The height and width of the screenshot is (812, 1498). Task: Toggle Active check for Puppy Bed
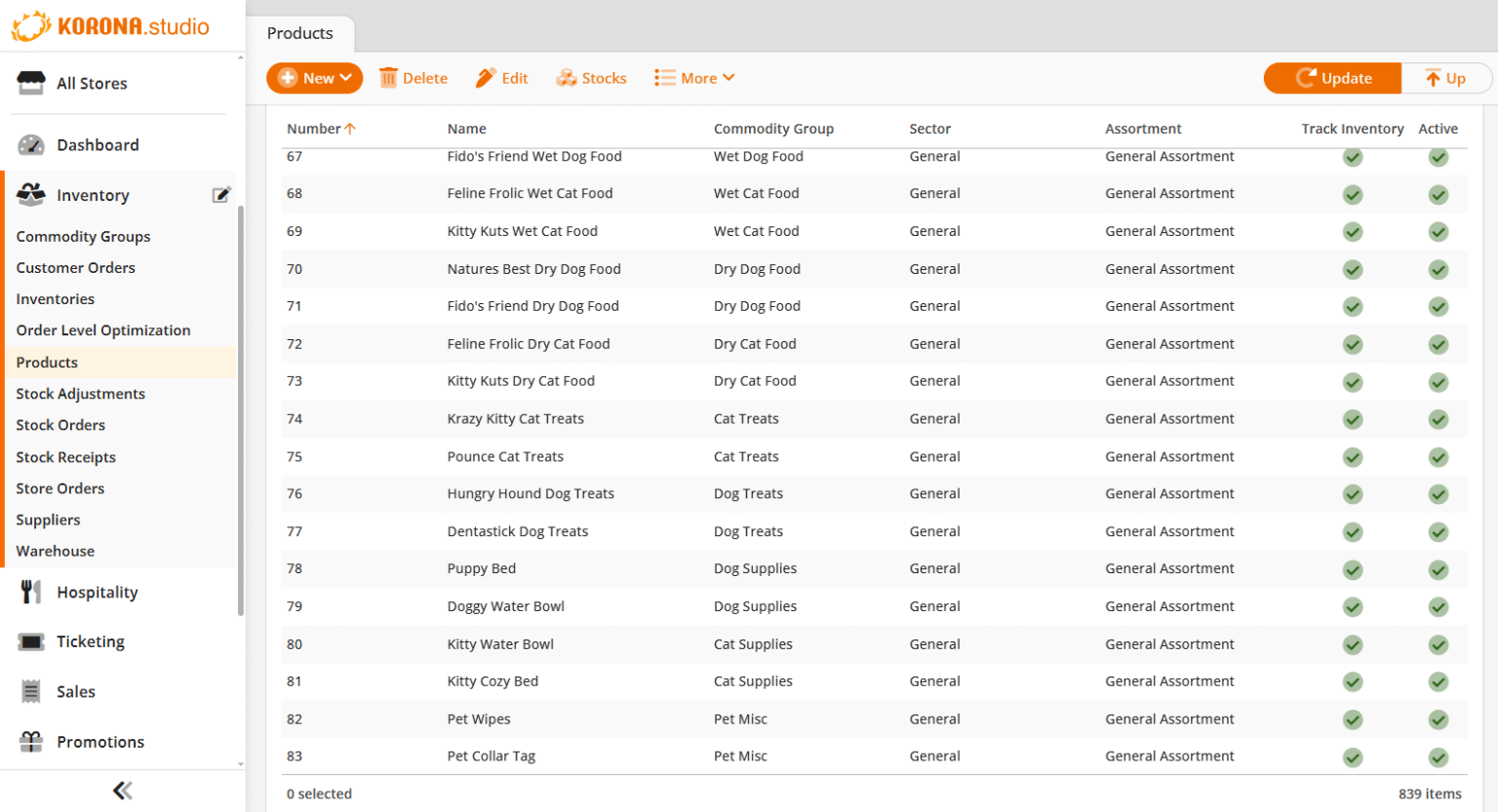click(x=1439, y=569)
